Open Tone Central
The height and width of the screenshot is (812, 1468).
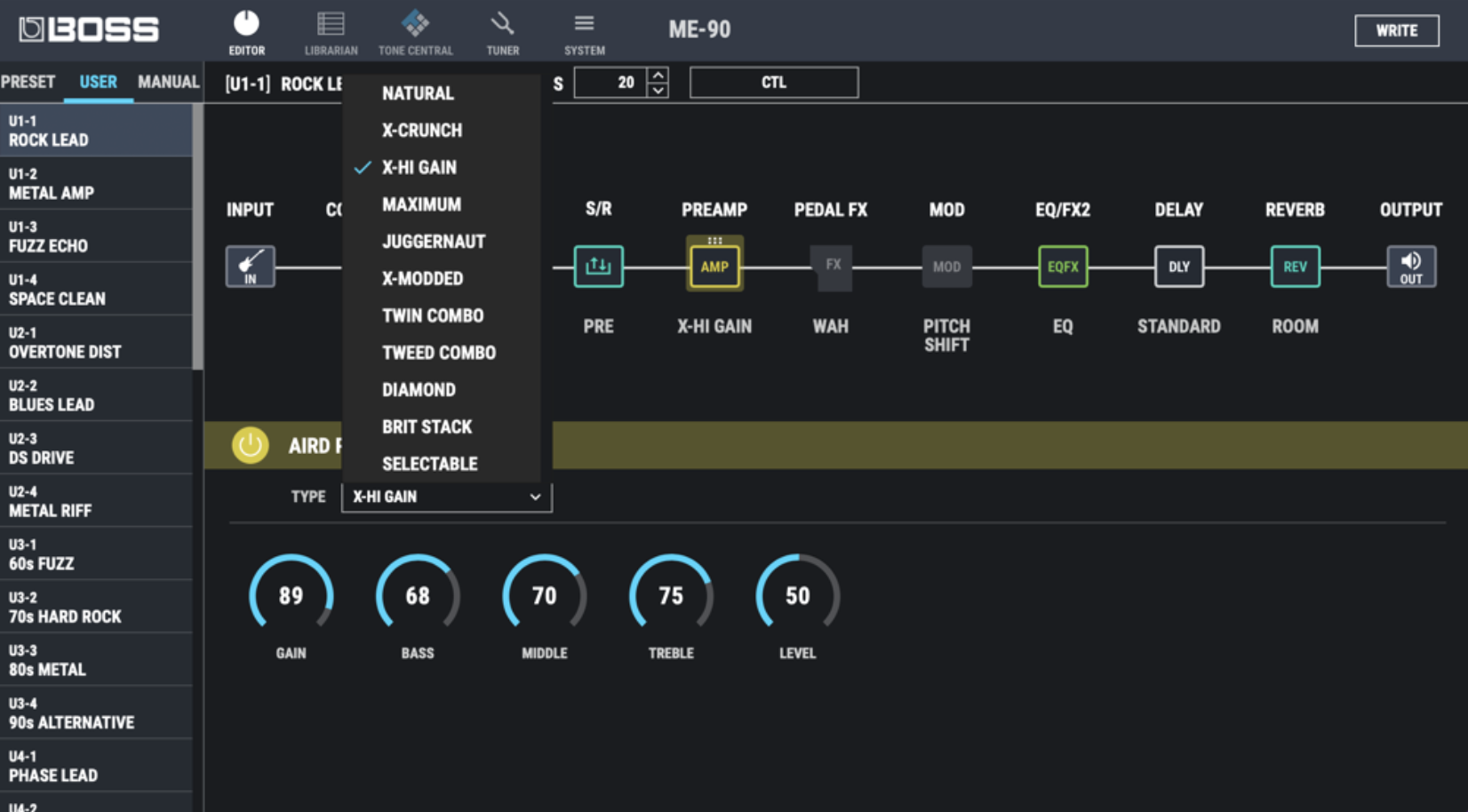point(415,29)
